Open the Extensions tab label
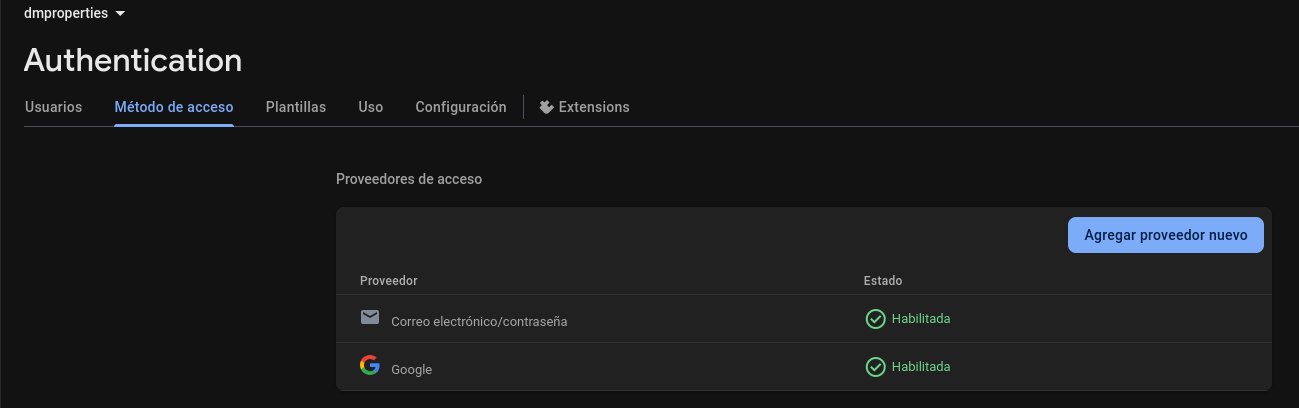 (594, 107)
